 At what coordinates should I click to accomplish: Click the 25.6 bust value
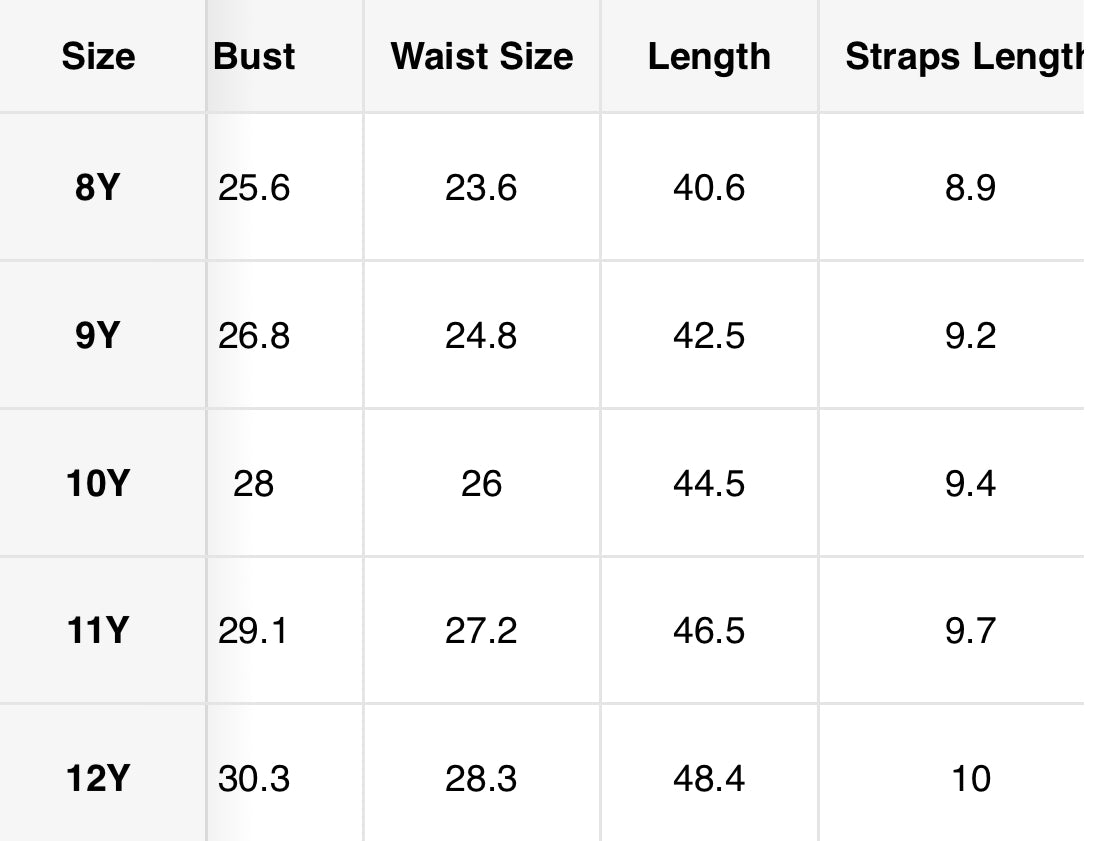254,188
